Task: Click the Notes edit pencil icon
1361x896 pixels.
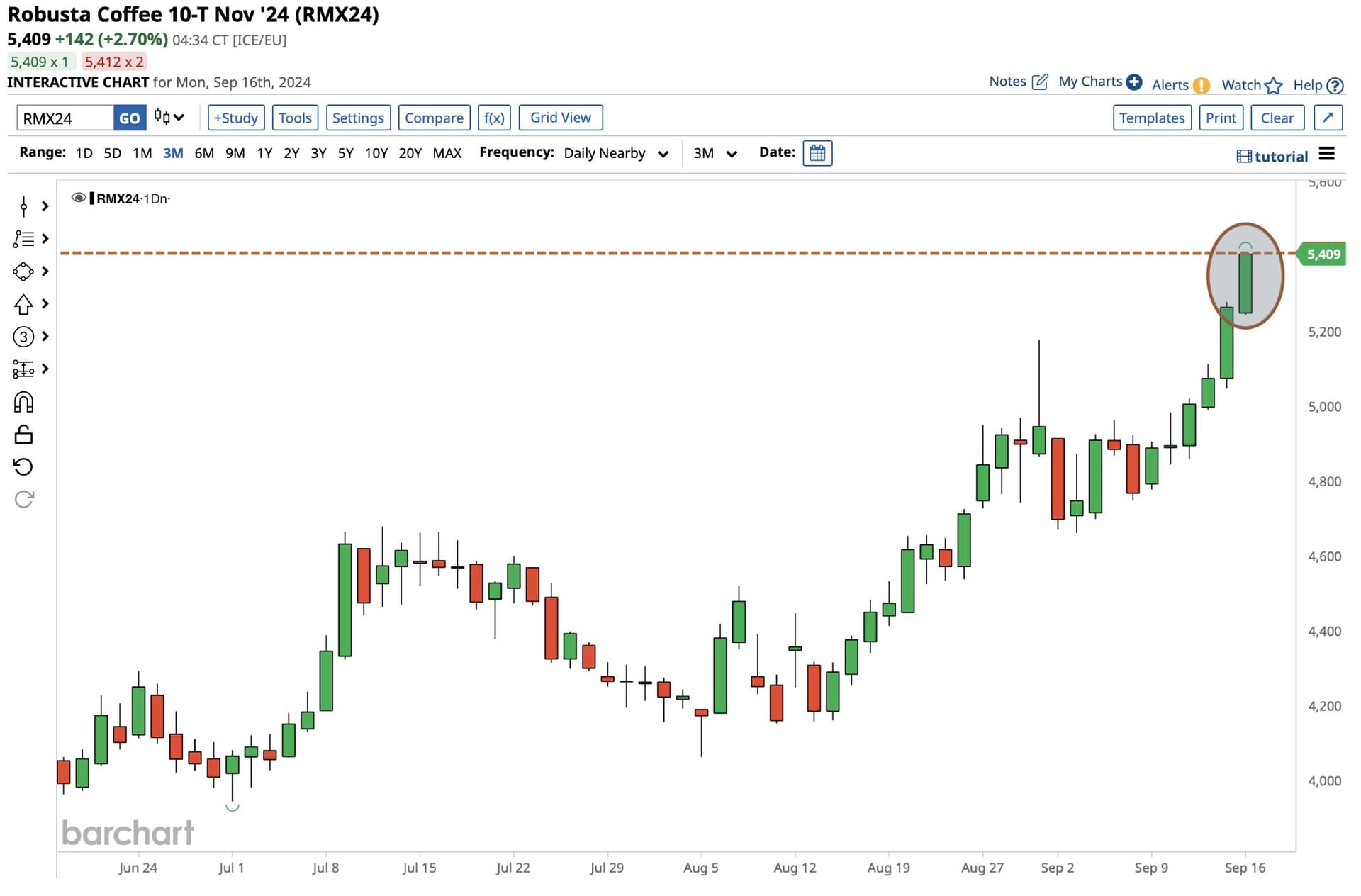Action: click(1039, 82)
